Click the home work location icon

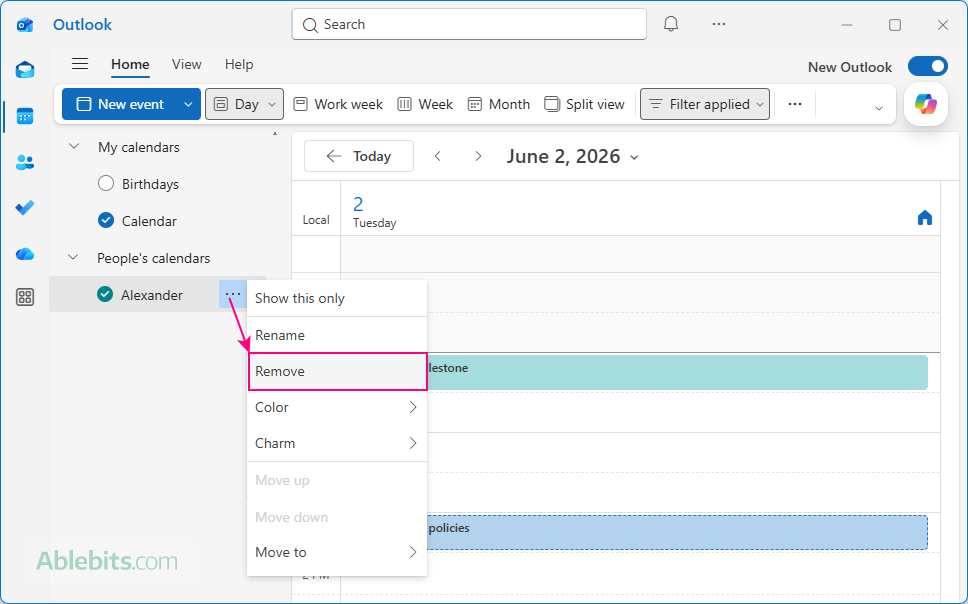tap(925, 218)
